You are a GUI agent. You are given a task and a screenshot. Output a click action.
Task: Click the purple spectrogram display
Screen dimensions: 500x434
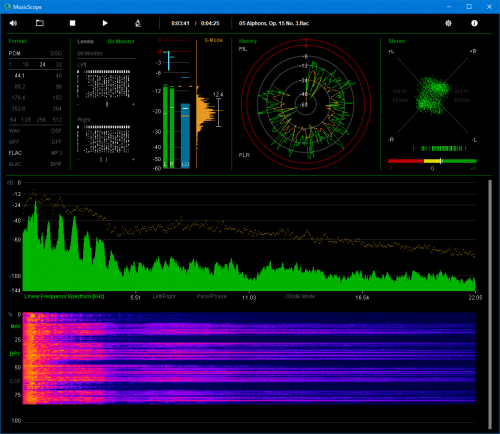pyautogui.click(x=249, y=358)
